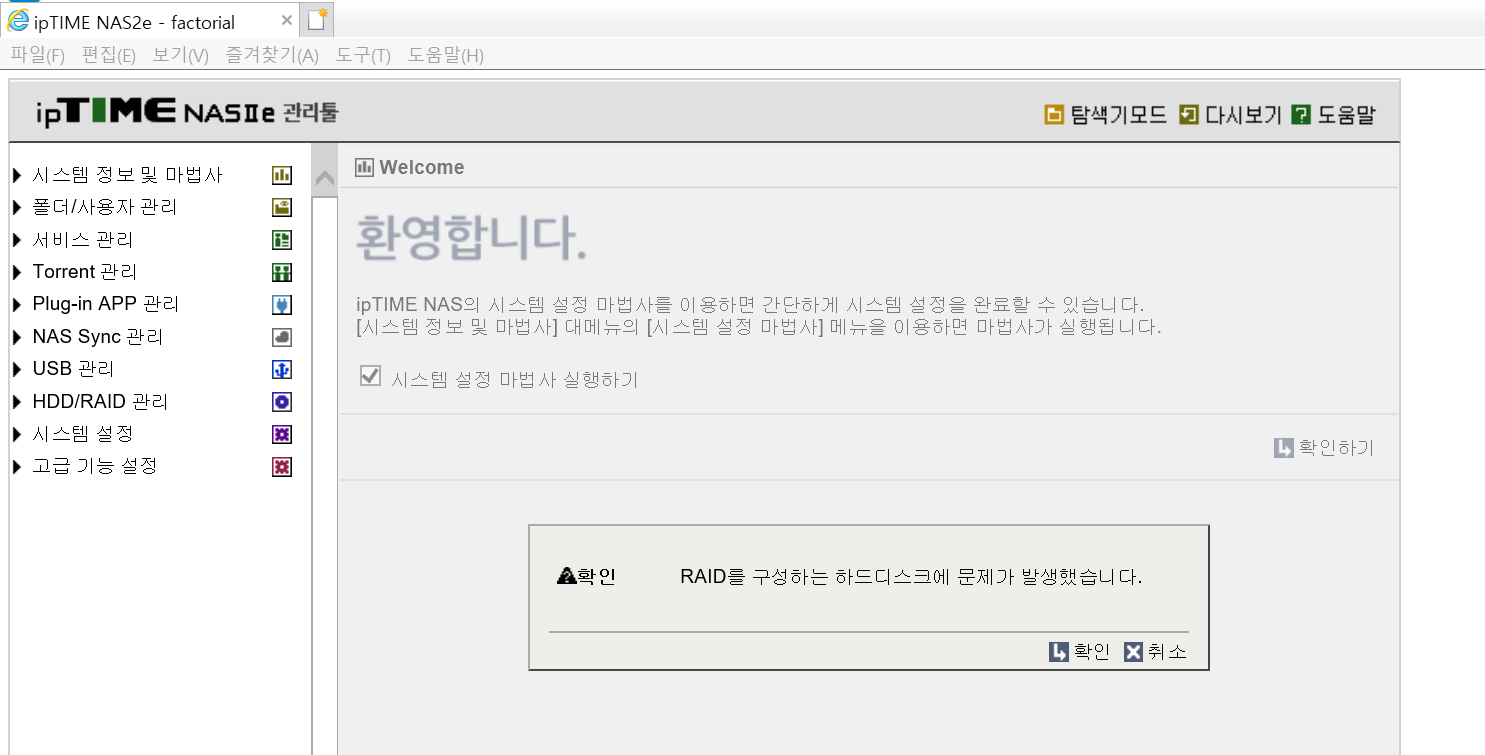Click the 탐색기모드 folder icon in header
1485x755 pixels.
point(1054,115)
